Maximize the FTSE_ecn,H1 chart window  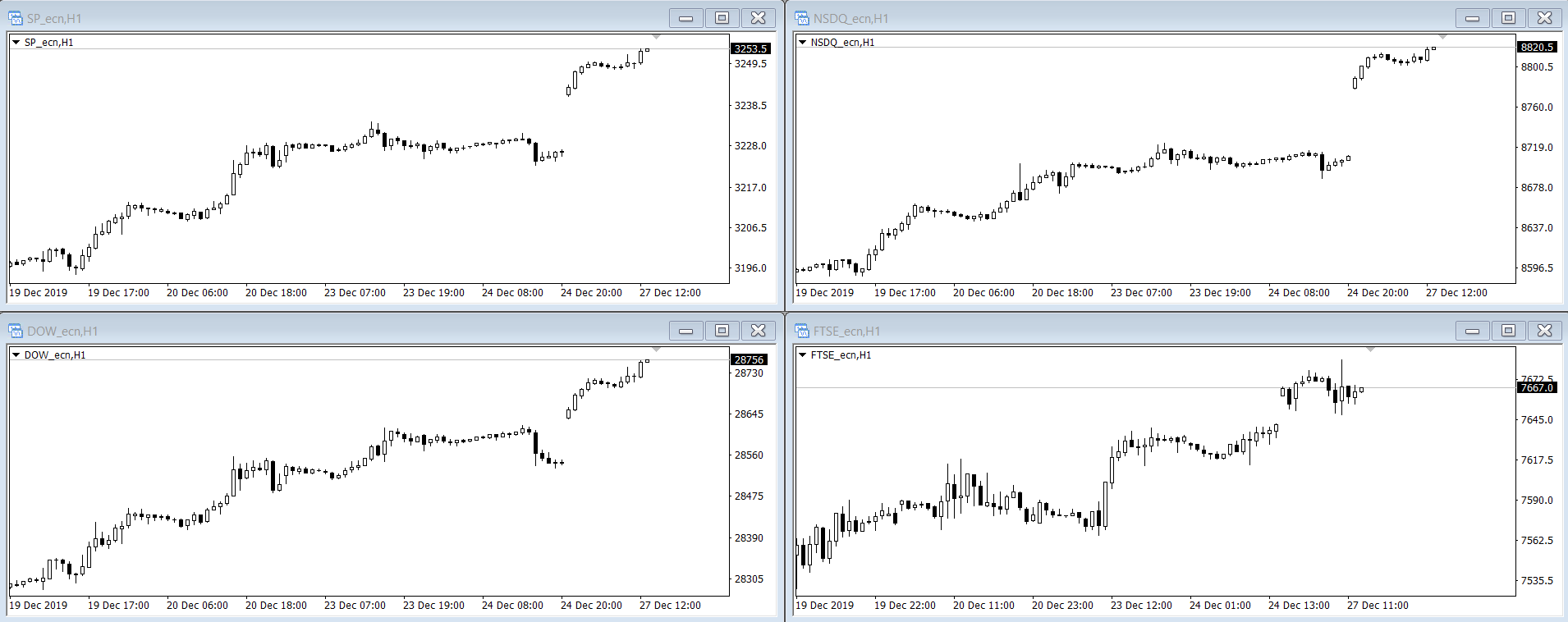click(x=1509, y=331)
